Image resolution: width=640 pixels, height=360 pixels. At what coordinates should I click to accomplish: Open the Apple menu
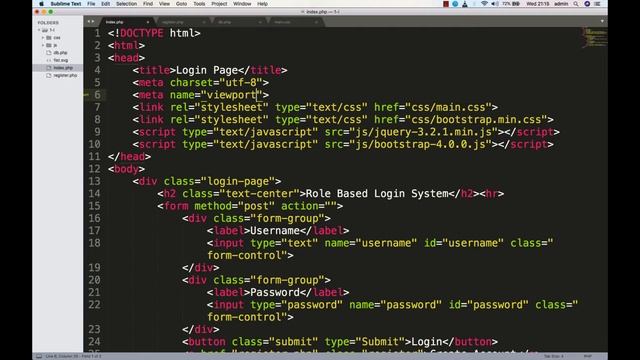click(x=41, y=4)
